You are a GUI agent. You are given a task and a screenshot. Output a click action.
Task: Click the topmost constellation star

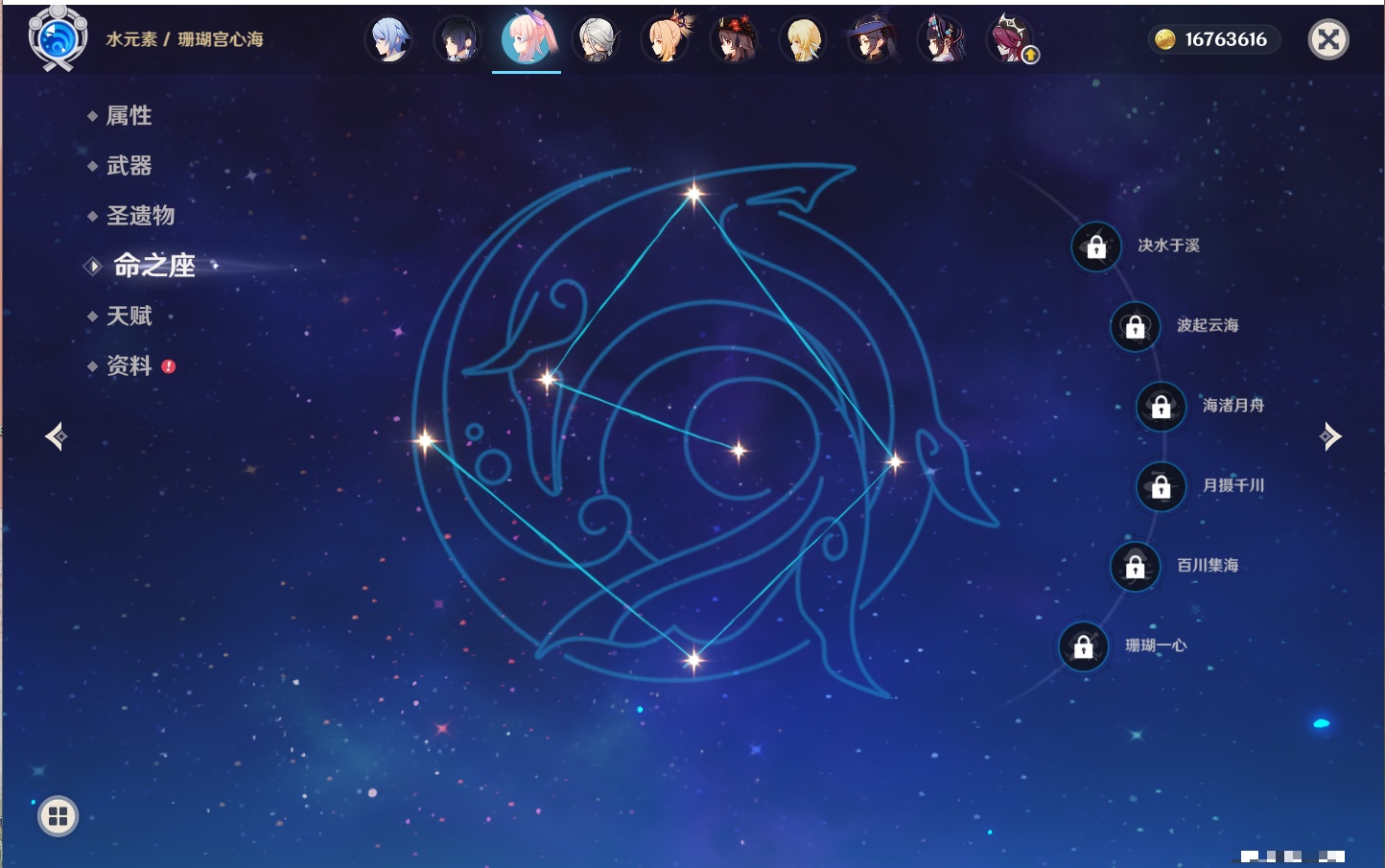click(693, 194)
